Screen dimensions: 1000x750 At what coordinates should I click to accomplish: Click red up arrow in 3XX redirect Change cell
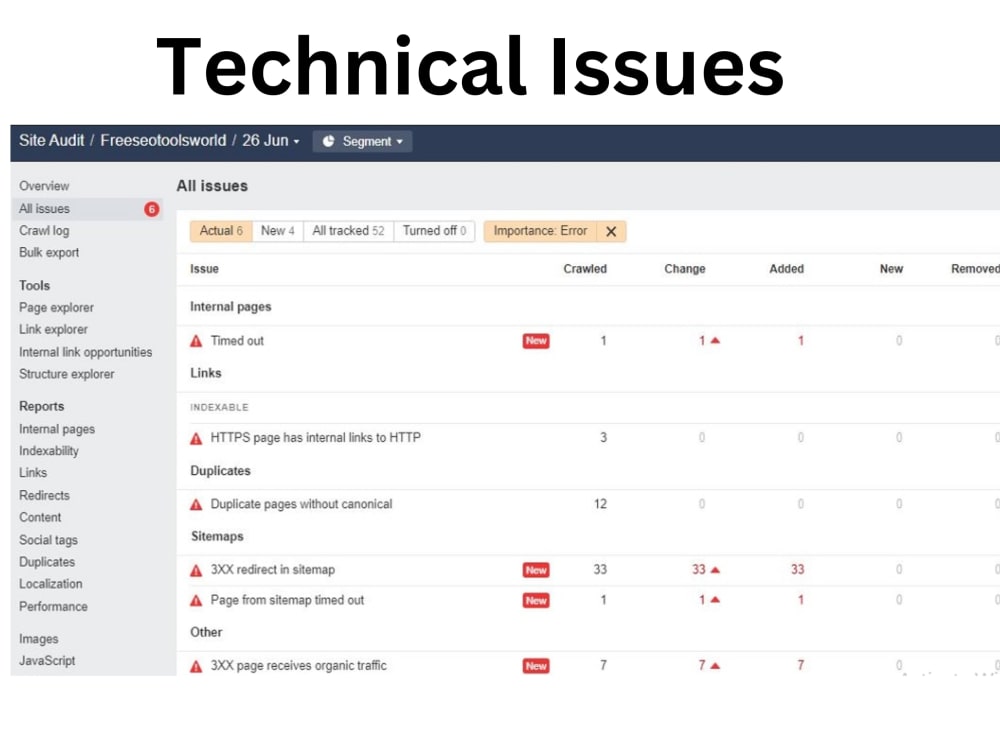[x=716, y=570]
